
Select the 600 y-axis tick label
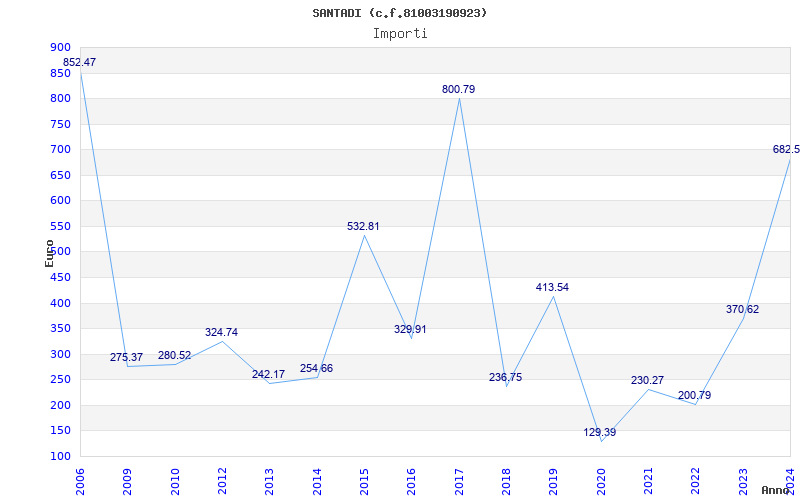[x=60, y=201]
